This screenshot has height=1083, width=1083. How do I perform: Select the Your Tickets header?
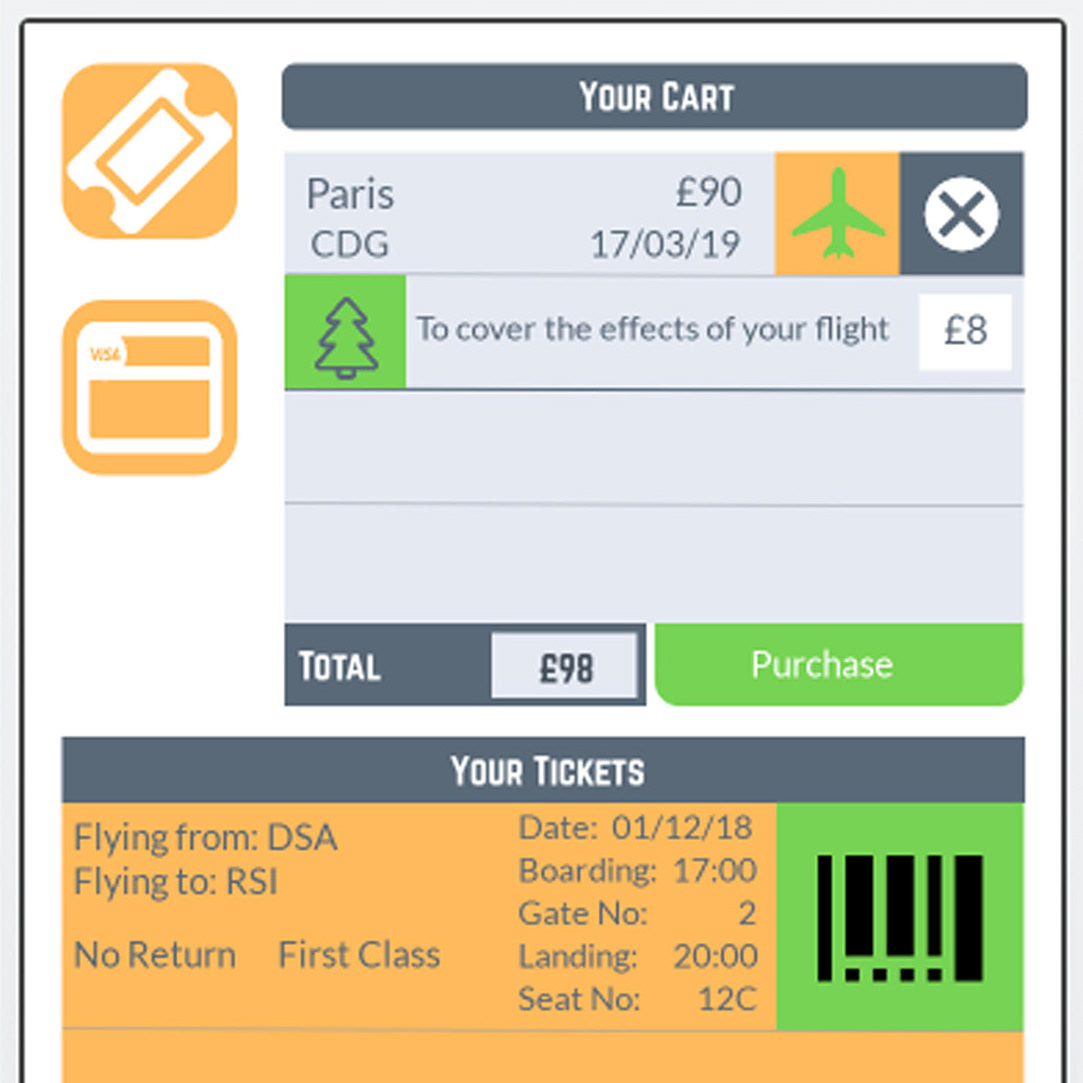click(x=544, y=769)
